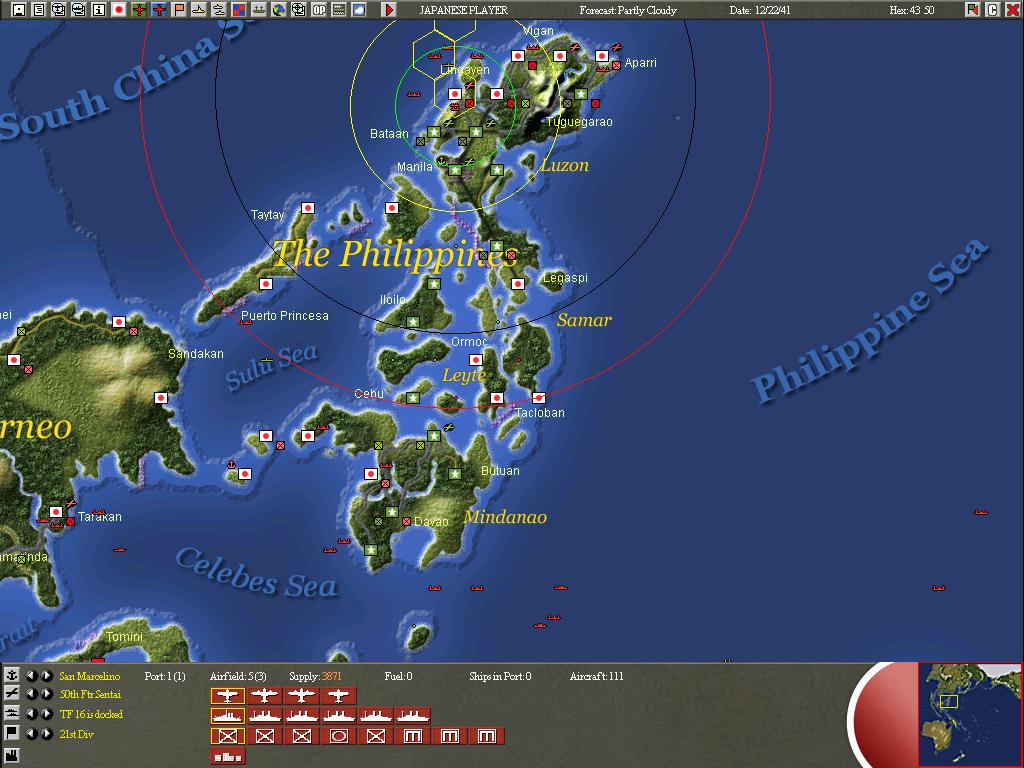Image resolution: width=1024 pixels, height=768 pixels.
Task: Cycle to next task force with right arrow
Action: click(46, 714)
